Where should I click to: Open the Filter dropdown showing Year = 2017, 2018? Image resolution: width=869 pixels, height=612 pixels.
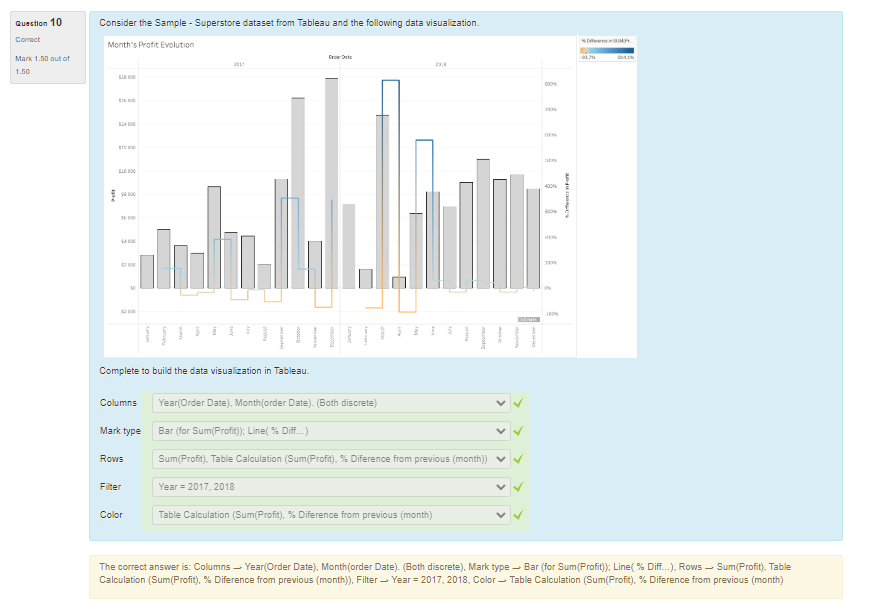pyautogui.click(x=331, y=487)
